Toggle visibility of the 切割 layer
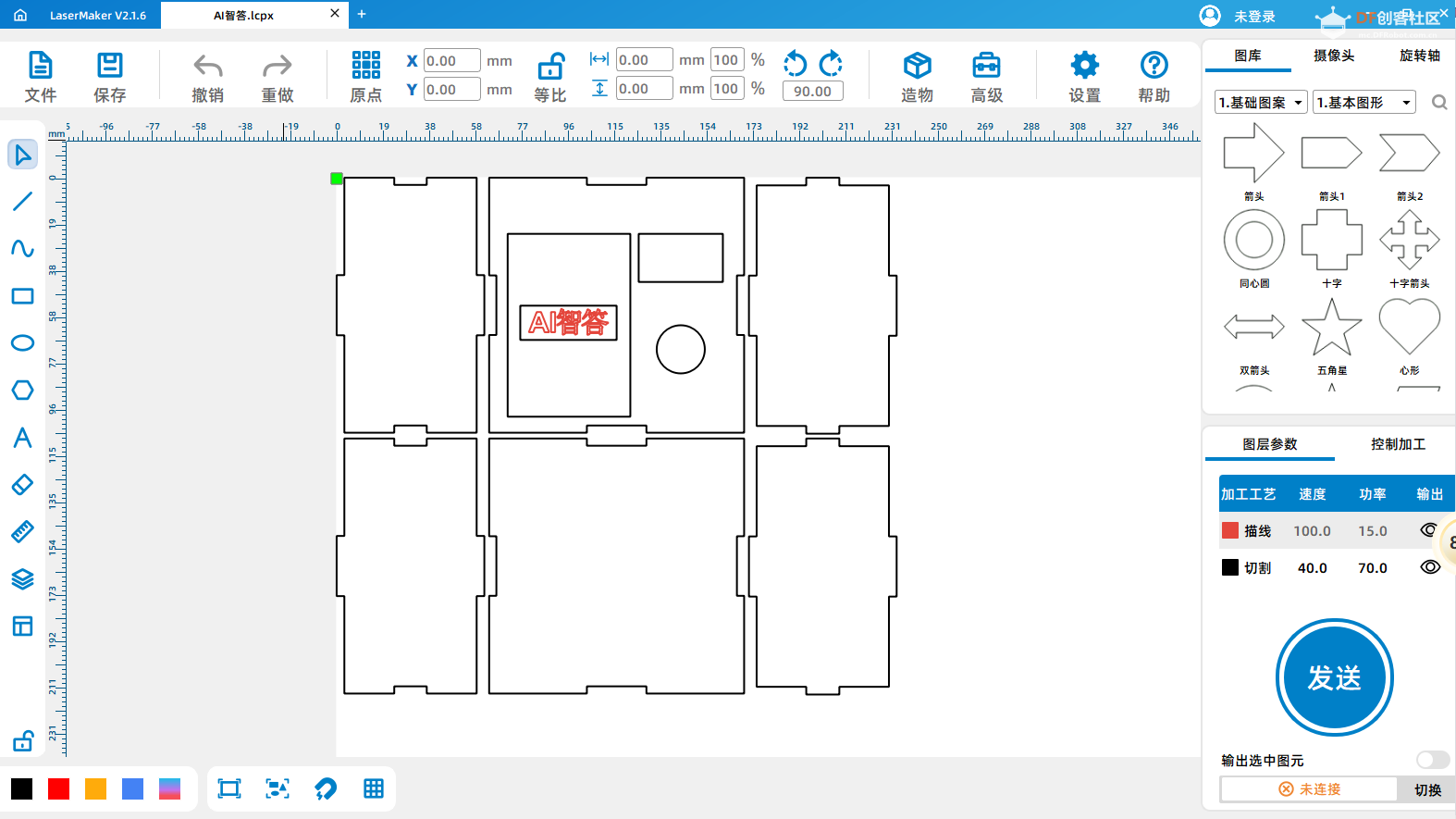The width and height of the screenshot is (1456, 819). tap(1429, 567)
